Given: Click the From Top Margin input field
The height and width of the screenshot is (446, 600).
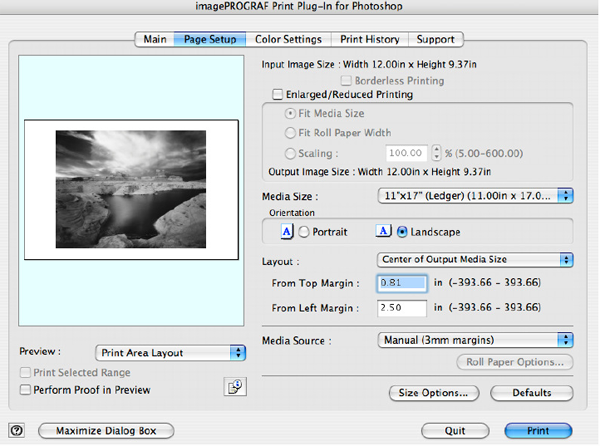Looking at the screenshot, I should point(402,283).
